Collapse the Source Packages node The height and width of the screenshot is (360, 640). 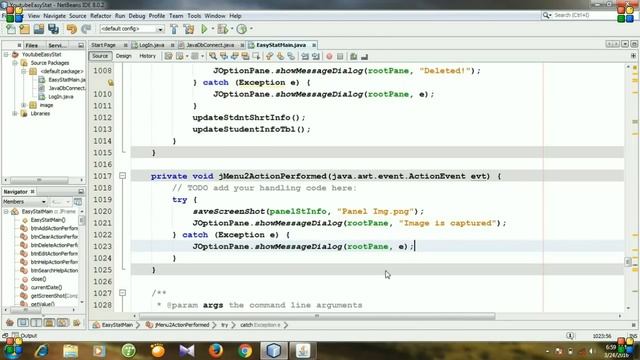pos(15,63)
